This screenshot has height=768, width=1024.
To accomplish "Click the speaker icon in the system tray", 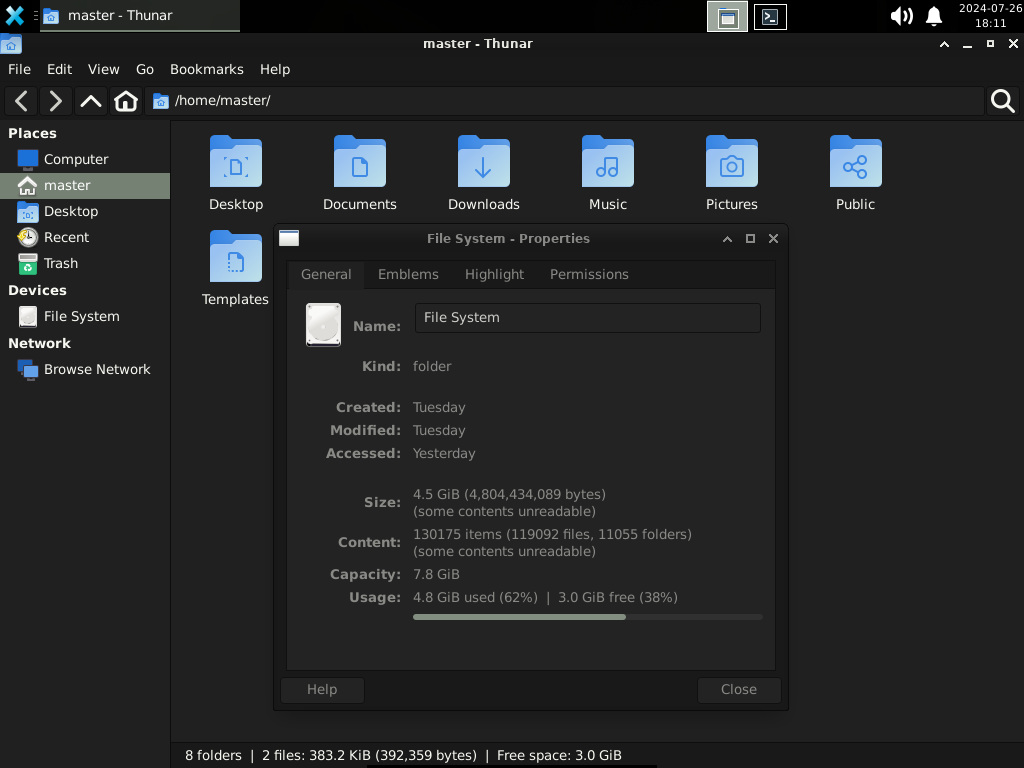I will point(901,16).
